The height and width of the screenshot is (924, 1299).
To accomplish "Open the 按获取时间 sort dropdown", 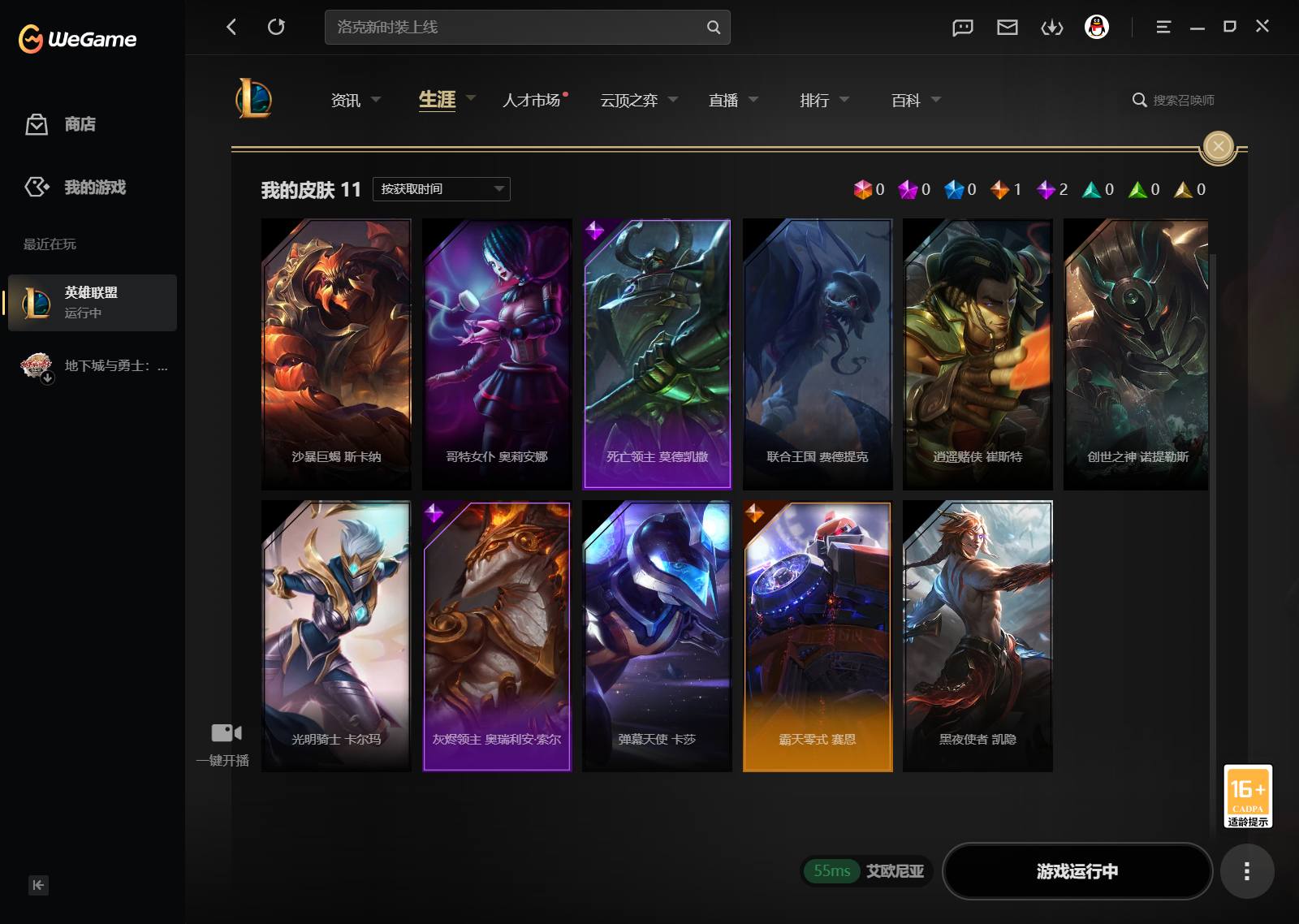I will pos(442,189).
